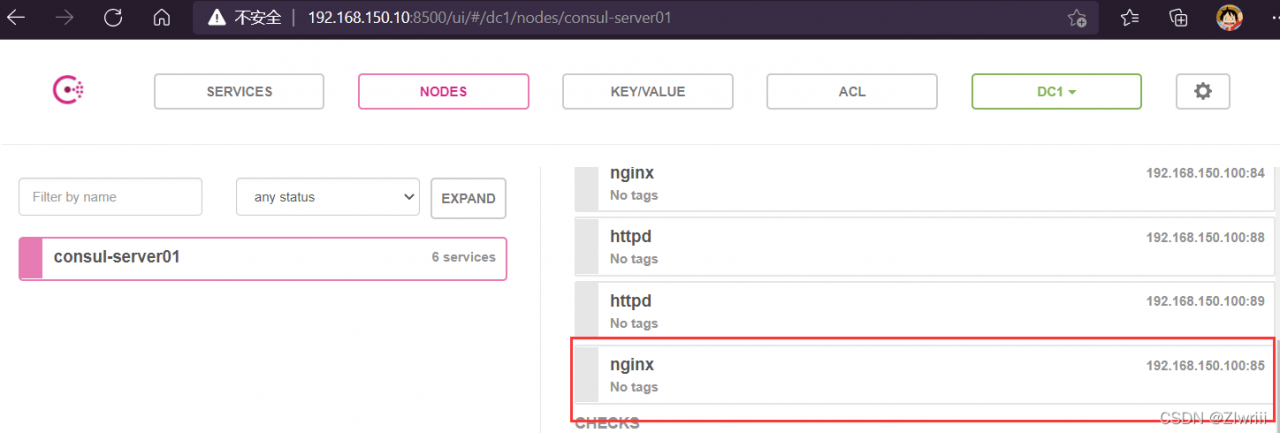
Task: Open httpd service on port 88
Action: point(924,246)
